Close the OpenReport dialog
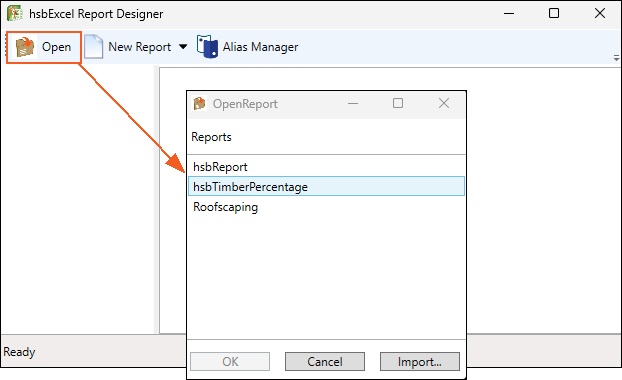This screenshot has width=622, height=380. pos(444,104)
